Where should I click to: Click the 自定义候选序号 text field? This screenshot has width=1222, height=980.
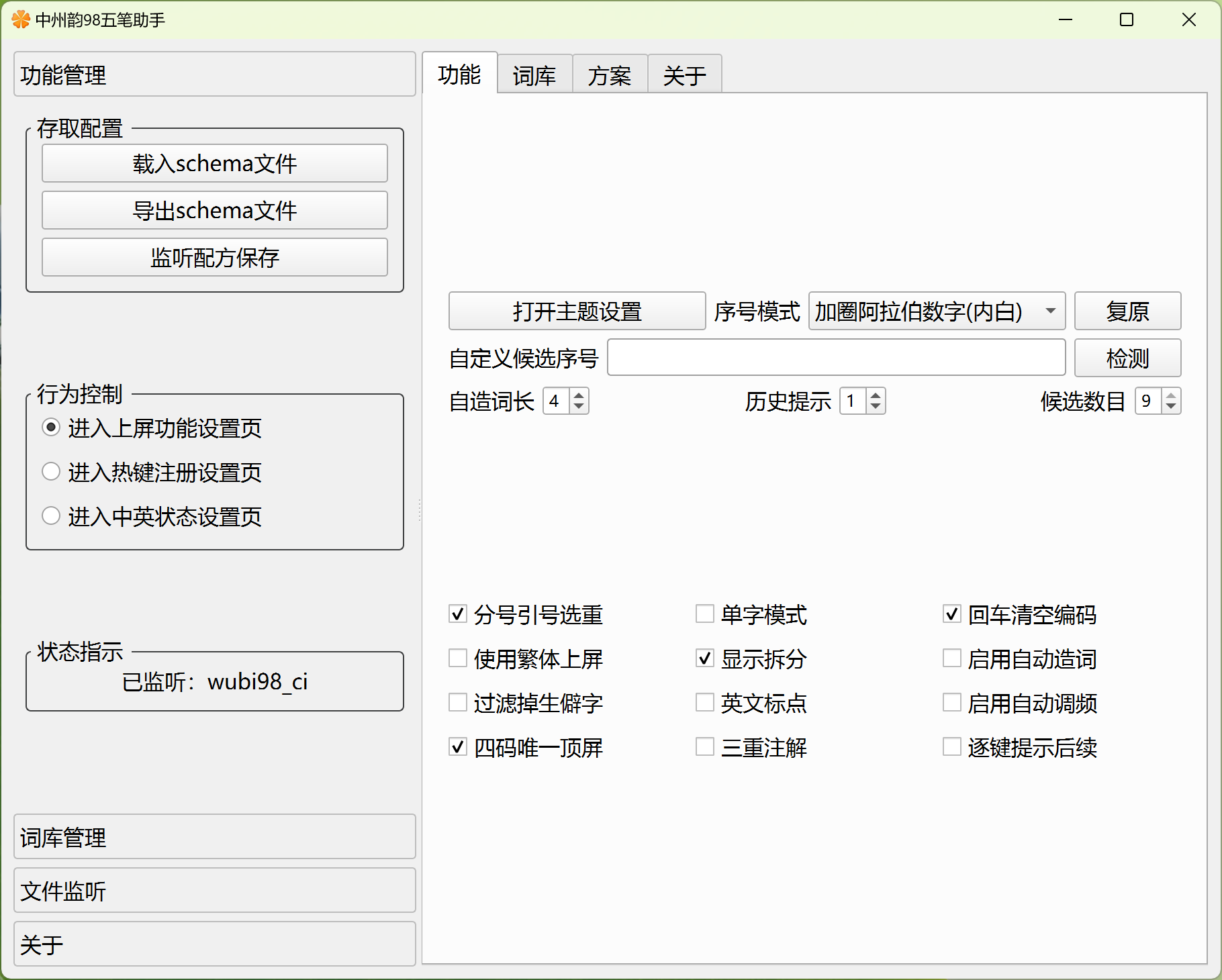pos(836,358)
